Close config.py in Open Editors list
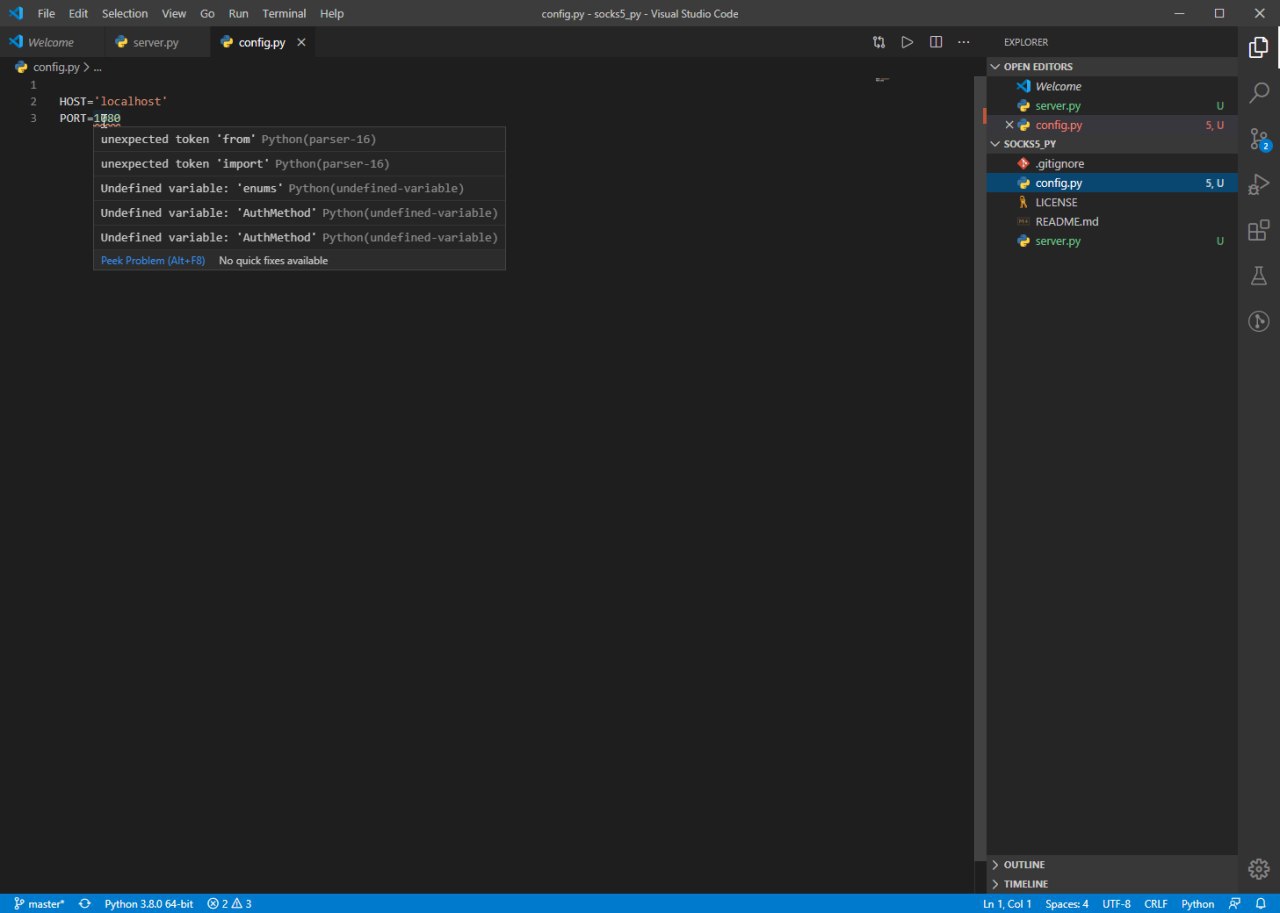 click(x=1009, y=125)
